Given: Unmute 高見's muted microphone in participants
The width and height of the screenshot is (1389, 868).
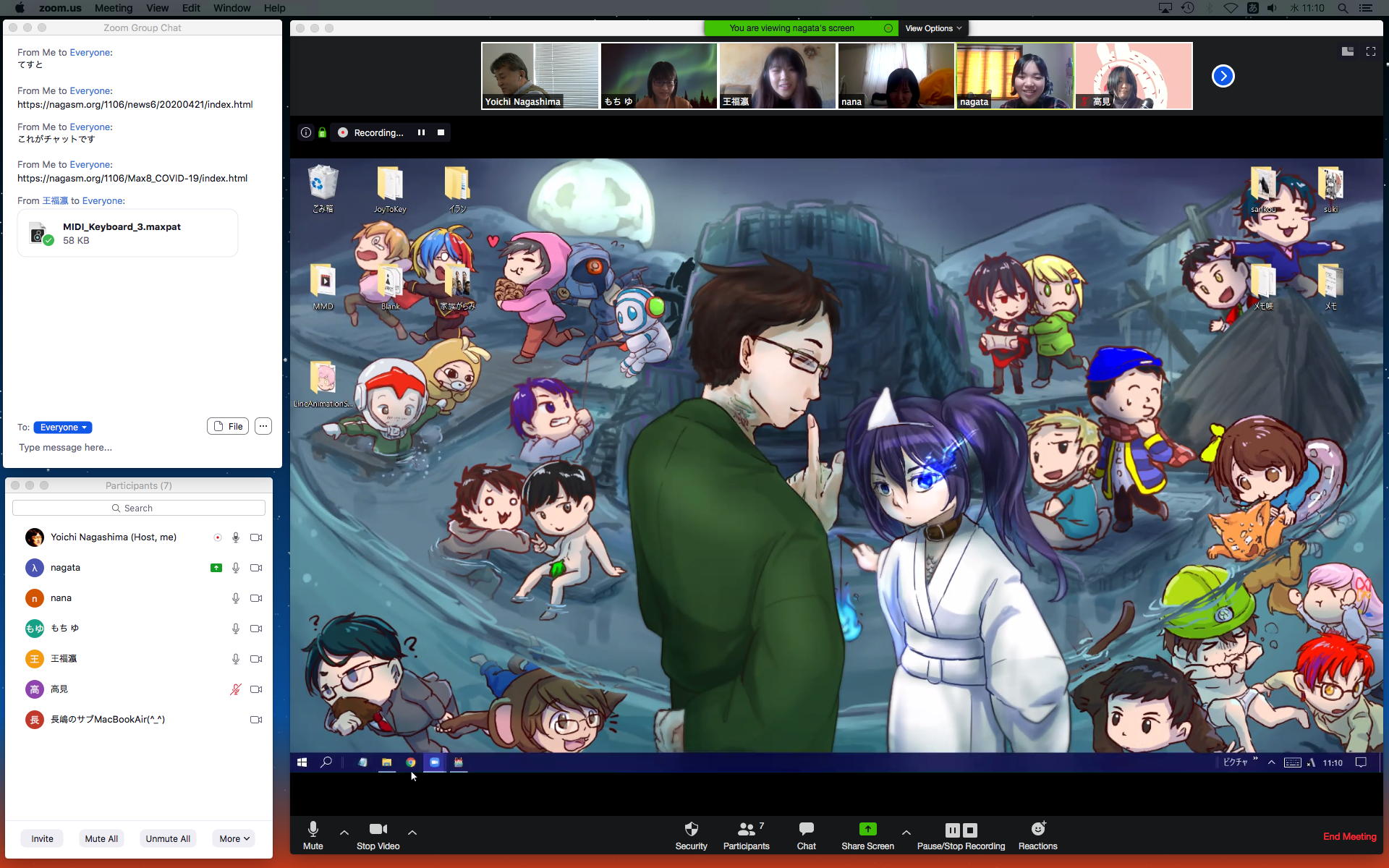Looking at the screenshot, I should click(x=235, y=689).
